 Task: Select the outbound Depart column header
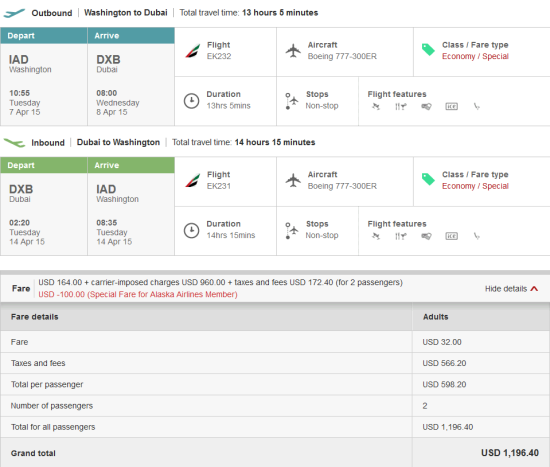click(44, 36)
